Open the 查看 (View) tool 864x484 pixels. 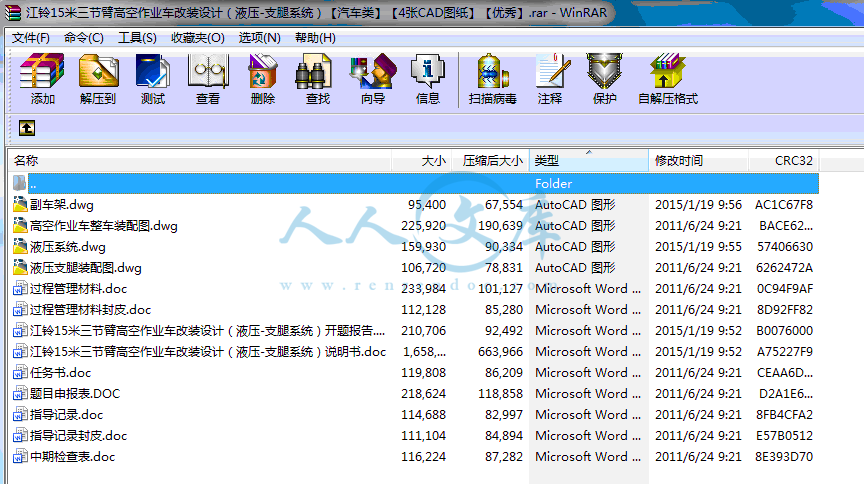point(208,79)
